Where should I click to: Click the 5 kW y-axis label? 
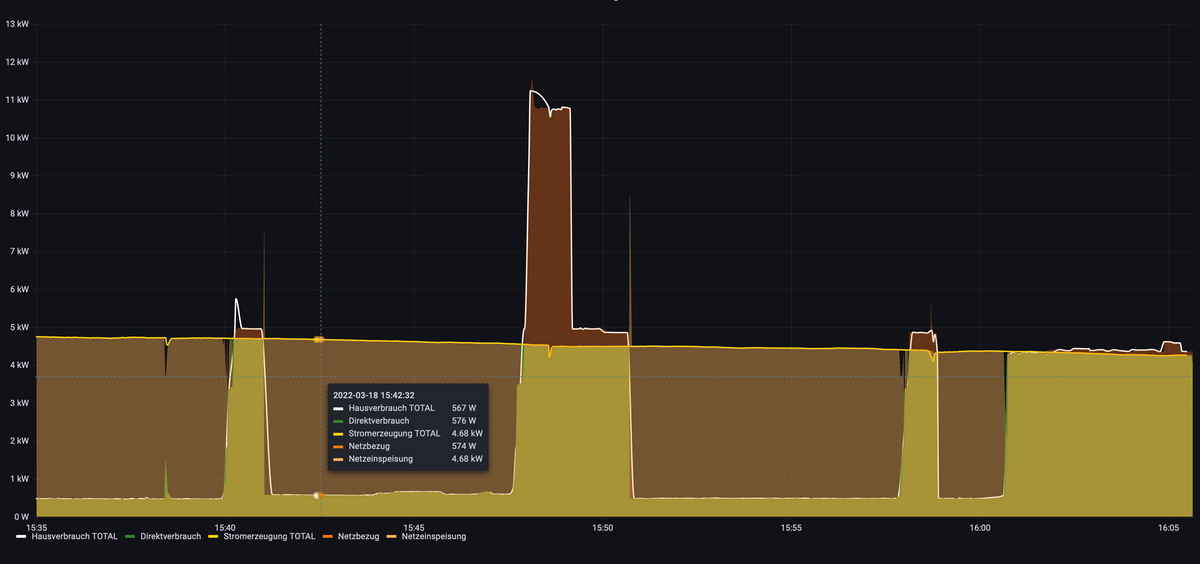tap(18, 327)
